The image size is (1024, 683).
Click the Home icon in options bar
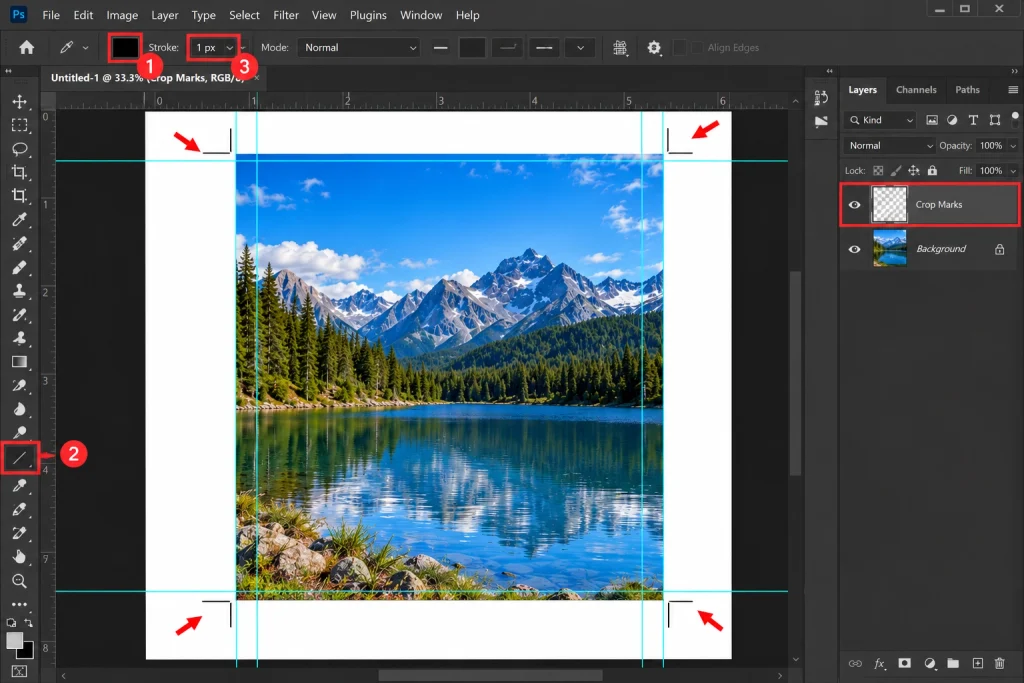pyautogui.click(x=27, y=48)
